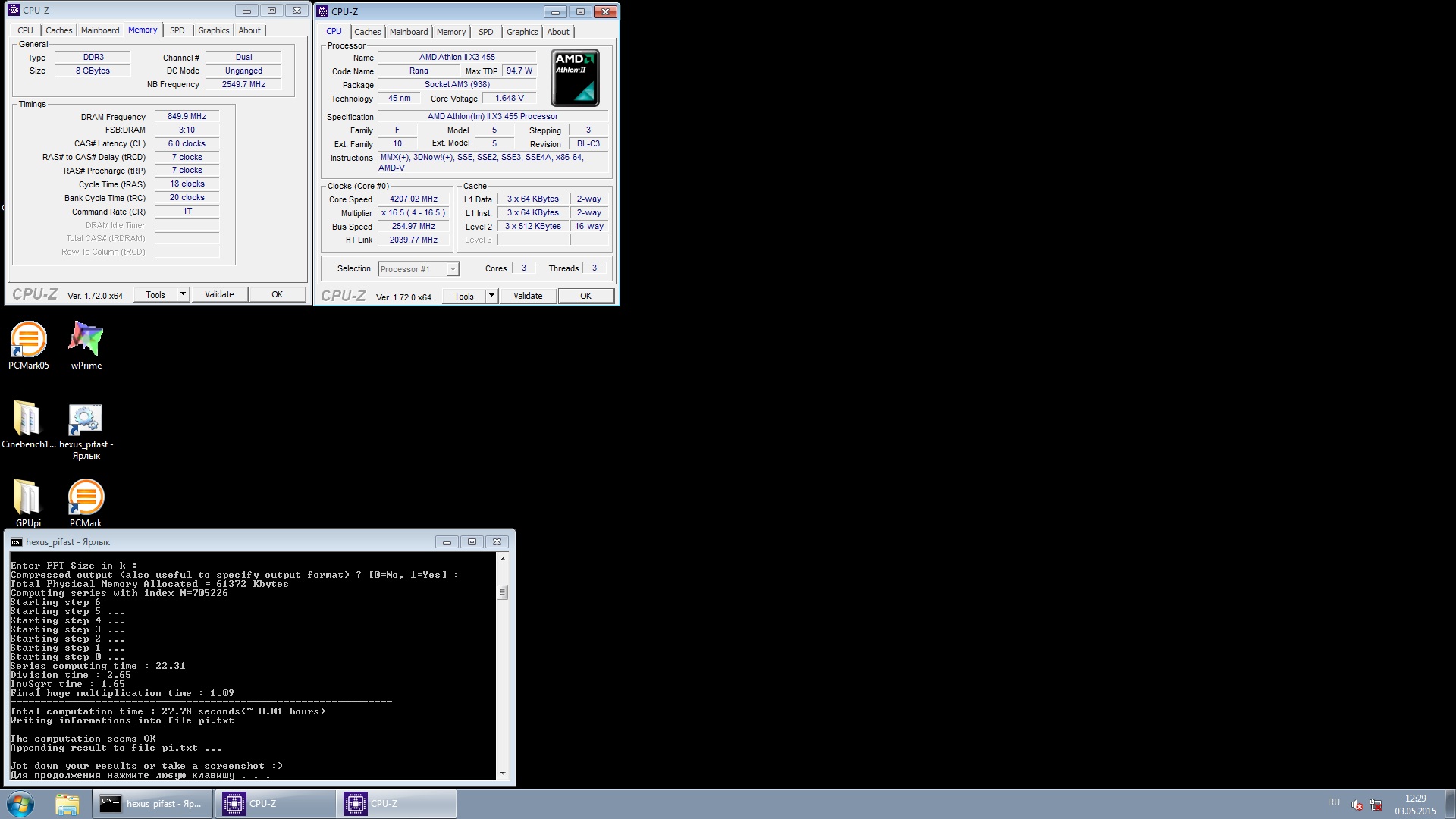This screenshot has height=819, width=1456.
Task: Select CPU tab in Memory window
Action: [x=25, y=30]
